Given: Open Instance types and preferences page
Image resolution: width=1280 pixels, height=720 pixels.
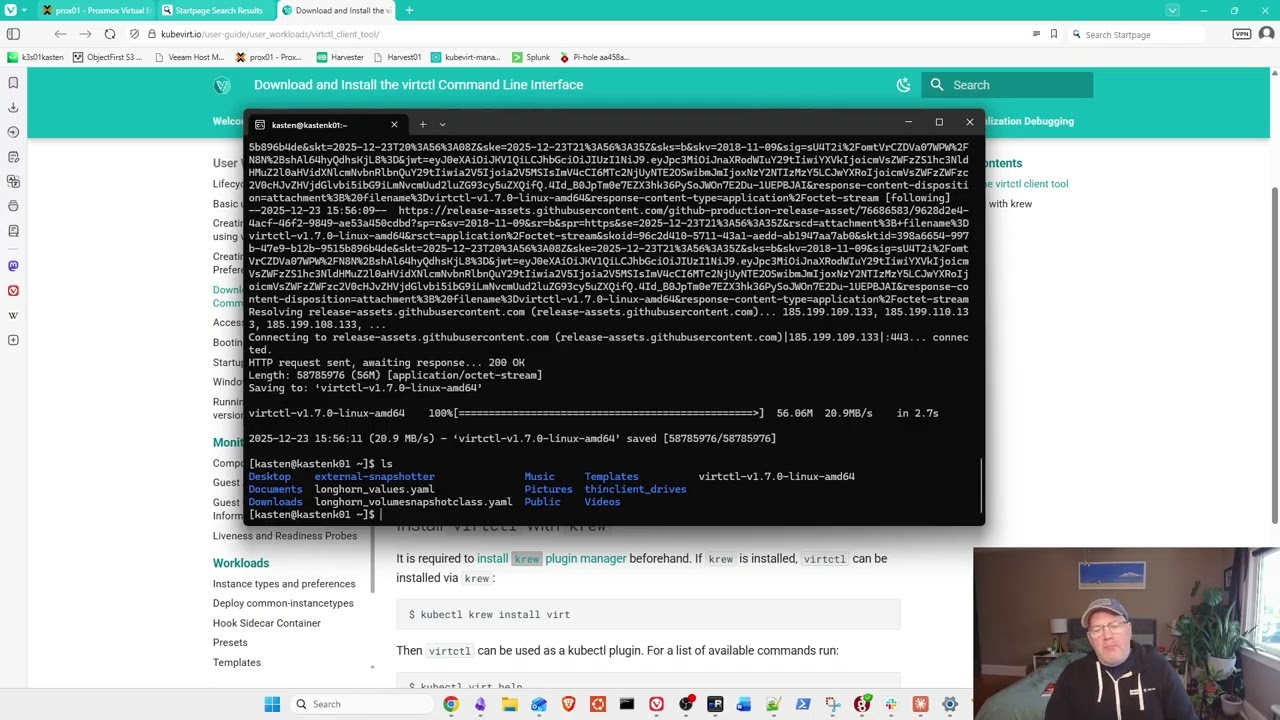Looking at the screenshot, I should (x=284, y=584).
